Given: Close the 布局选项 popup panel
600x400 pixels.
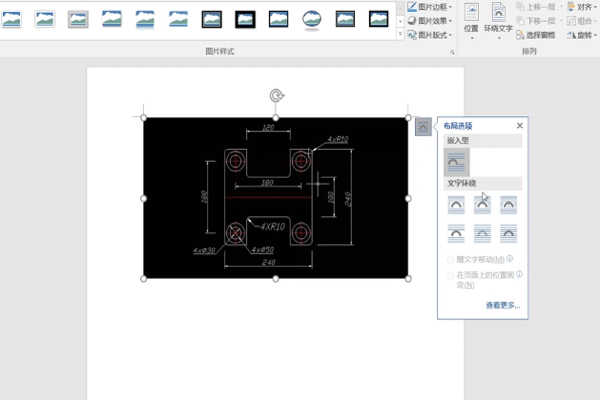Looking at the screenshot, I should (519, 126).
